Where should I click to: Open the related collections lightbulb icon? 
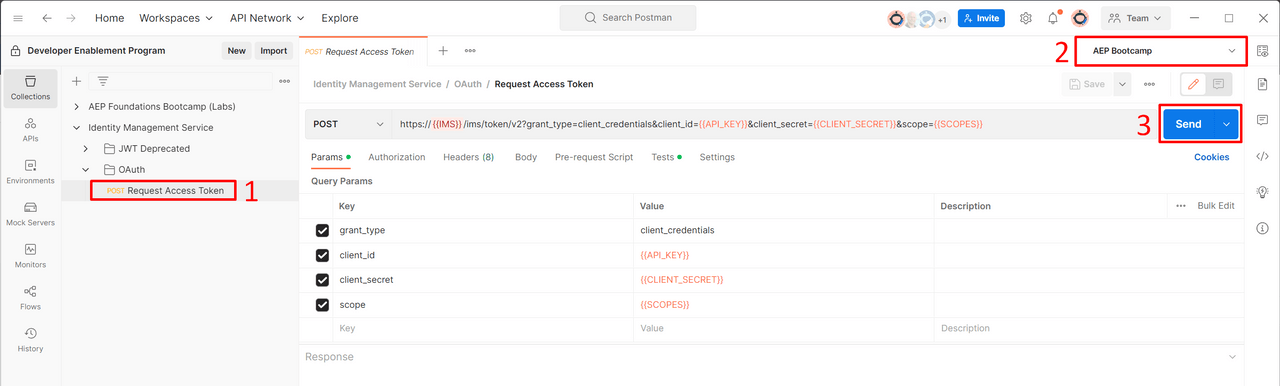(1262, 191)
